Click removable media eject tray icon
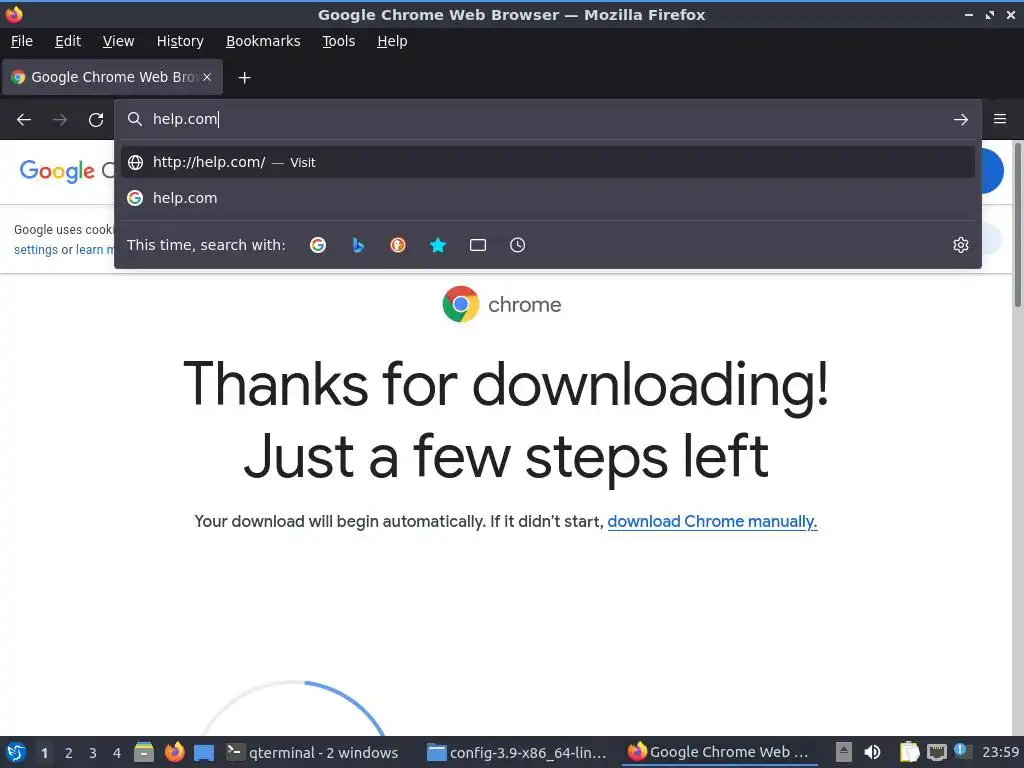1024x768 pixels. click(x=844, y=752)
